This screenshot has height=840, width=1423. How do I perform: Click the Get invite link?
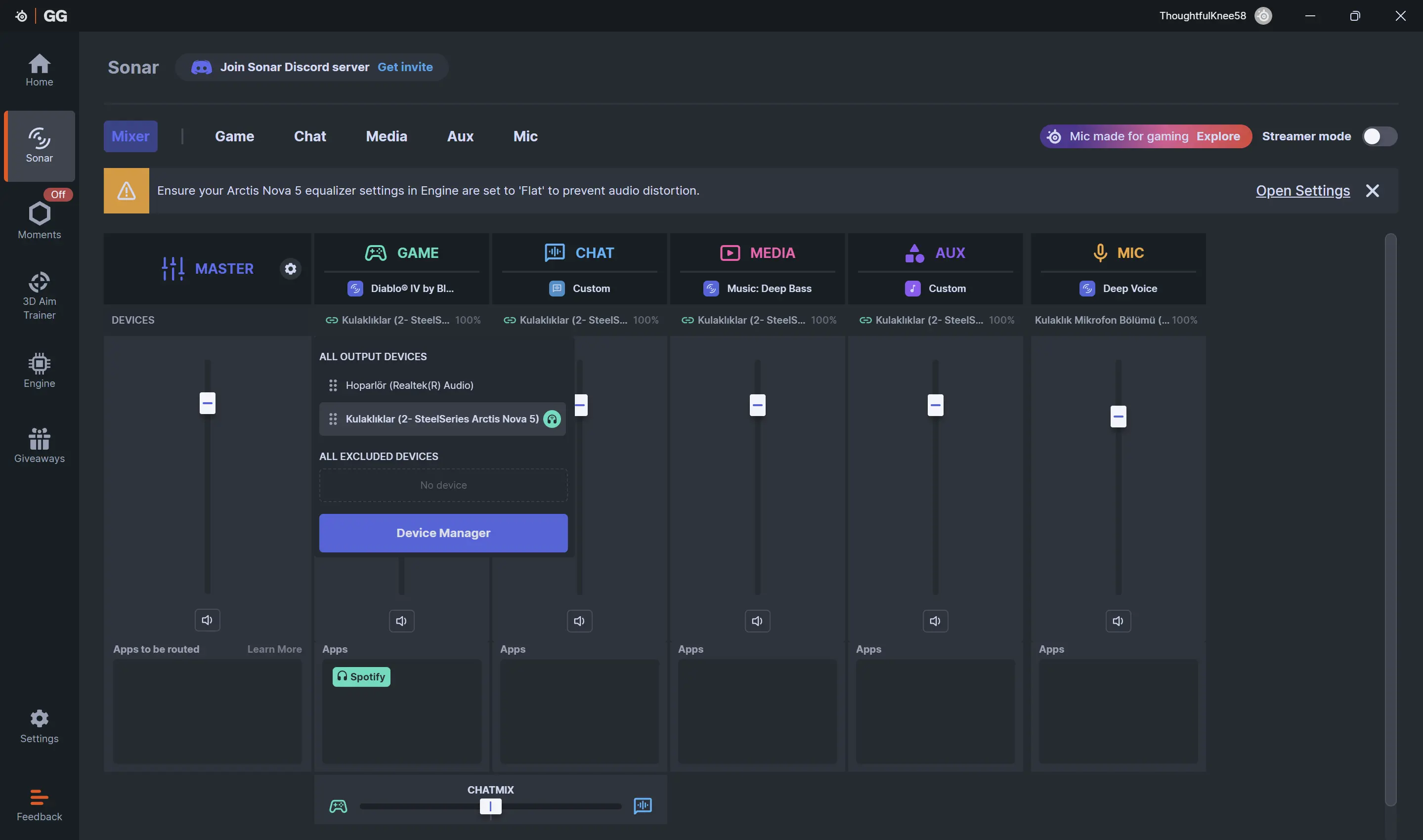(405, 67)
